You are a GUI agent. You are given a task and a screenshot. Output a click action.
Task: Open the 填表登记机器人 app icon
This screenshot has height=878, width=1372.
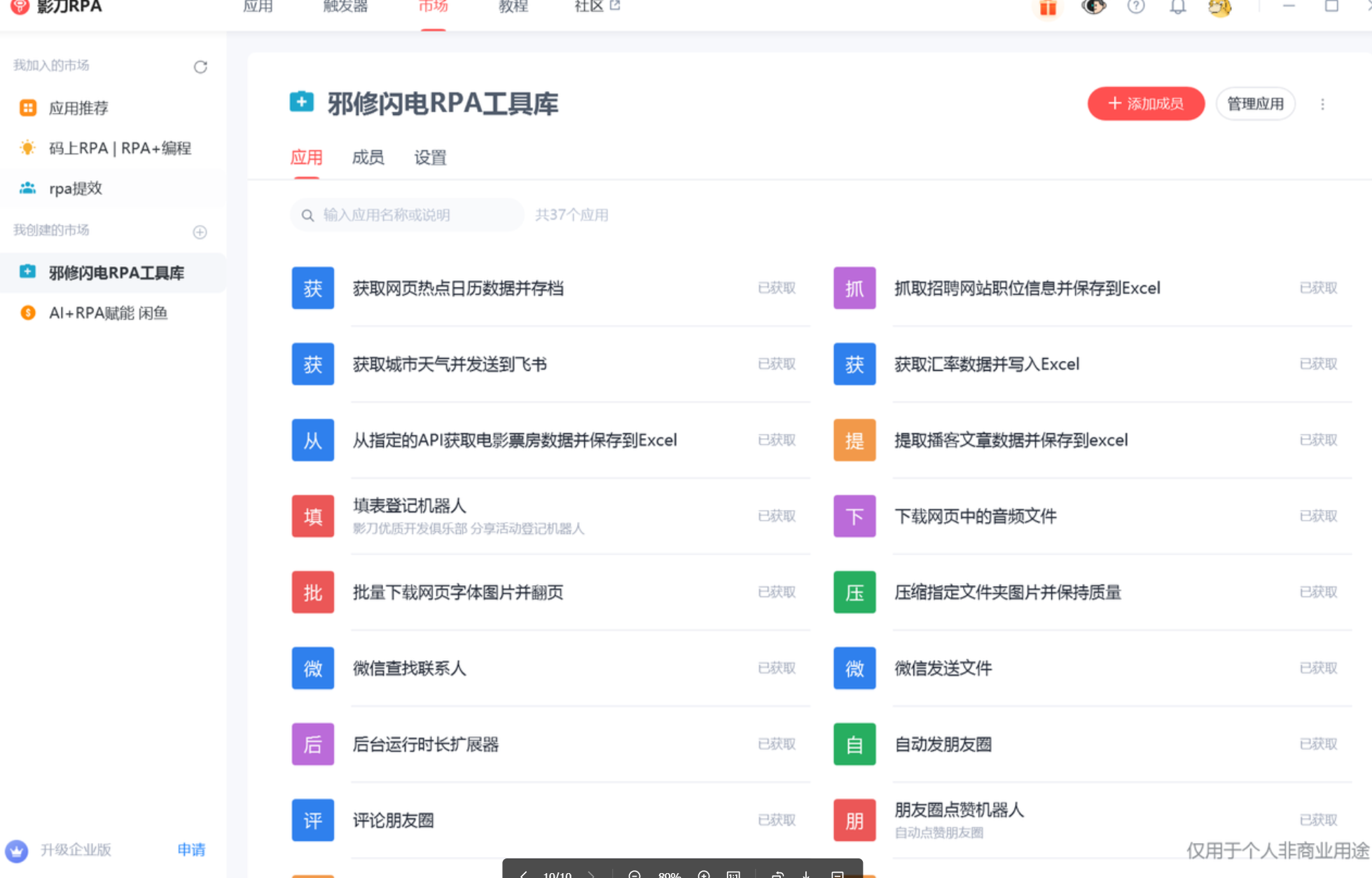312,516
